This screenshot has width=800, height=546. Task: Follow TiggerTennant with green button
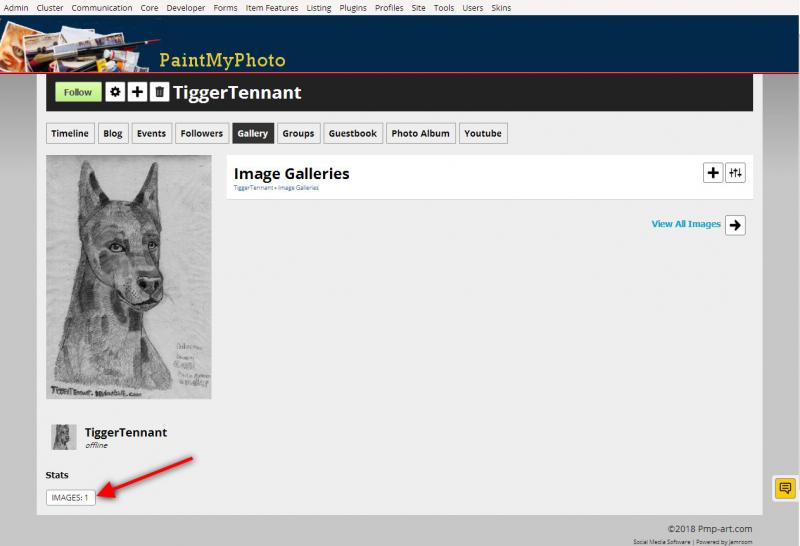[78, 92]
